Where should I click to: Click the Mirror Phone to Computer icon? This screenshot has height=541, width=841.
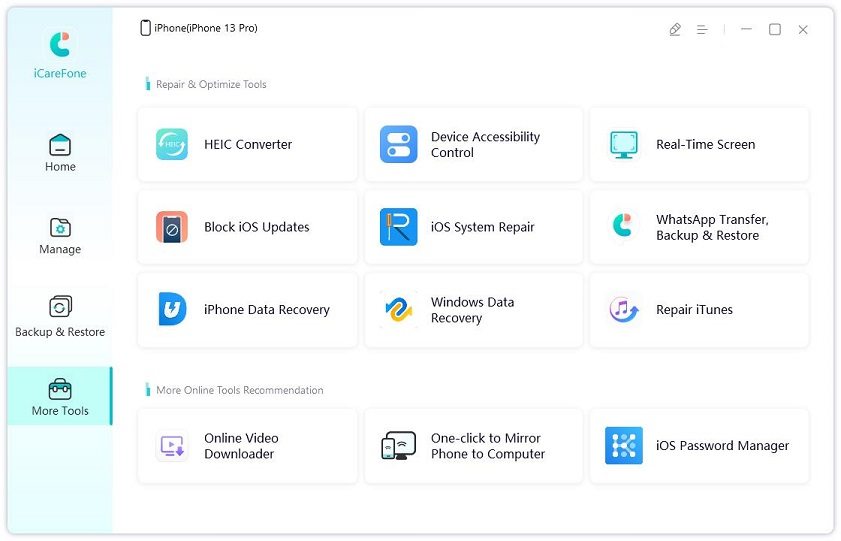point(399,445)
